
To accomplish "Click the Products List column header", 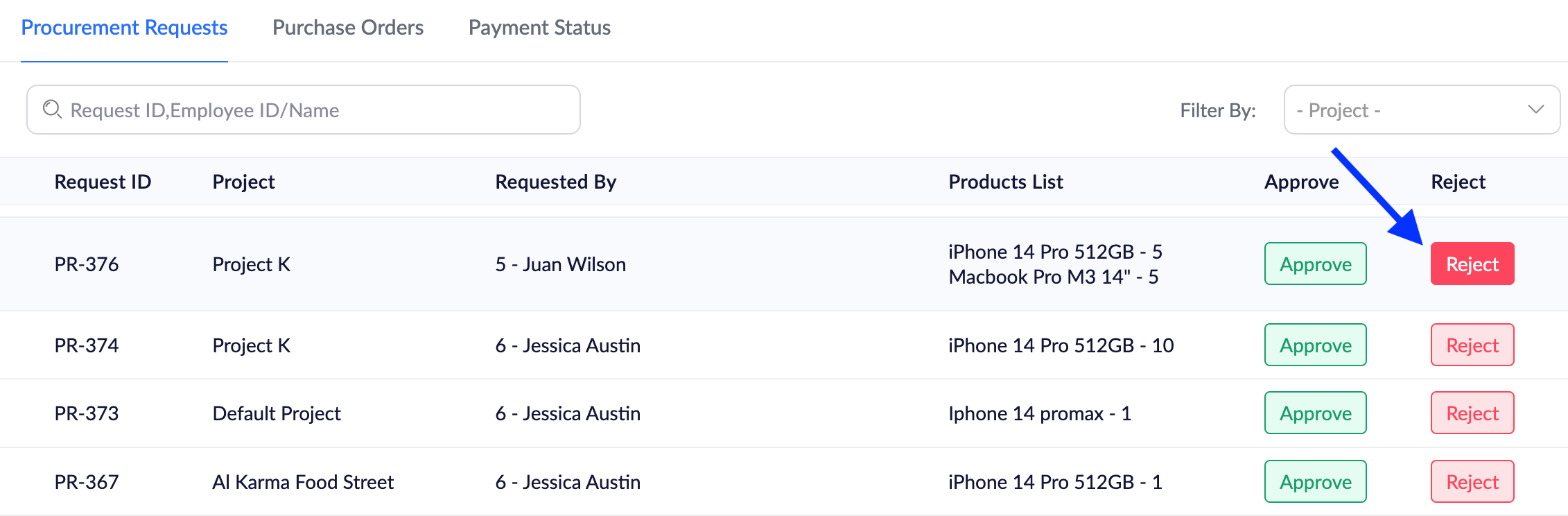I will click(x=1005, y=182).
